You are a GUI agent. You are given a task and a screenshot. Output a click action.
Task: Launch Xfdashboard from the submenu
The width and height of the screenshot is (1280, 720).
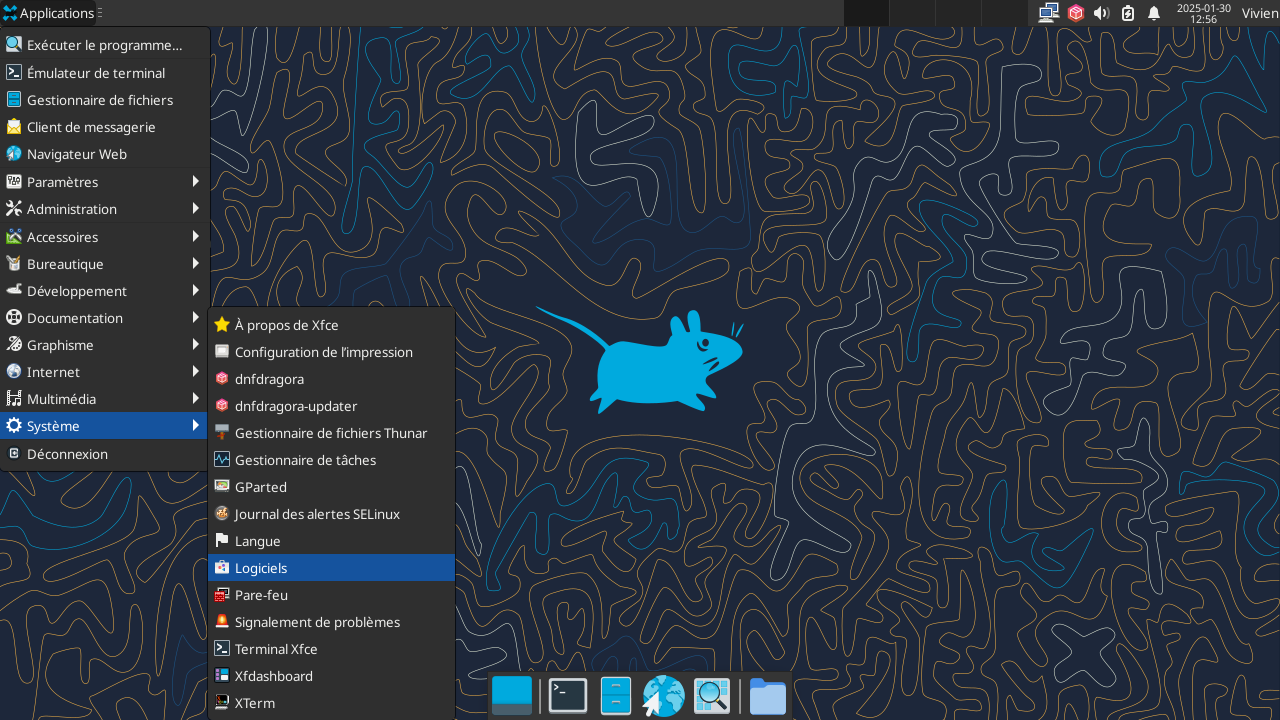click(331, 676)
